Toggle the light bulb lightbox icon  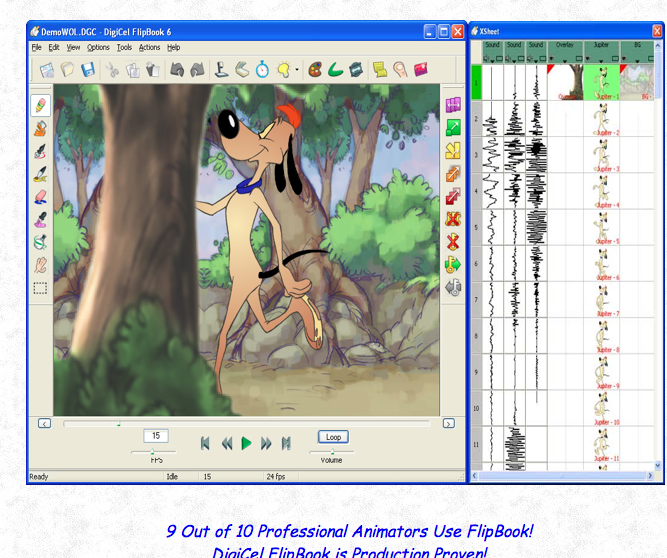click(284, 69)
